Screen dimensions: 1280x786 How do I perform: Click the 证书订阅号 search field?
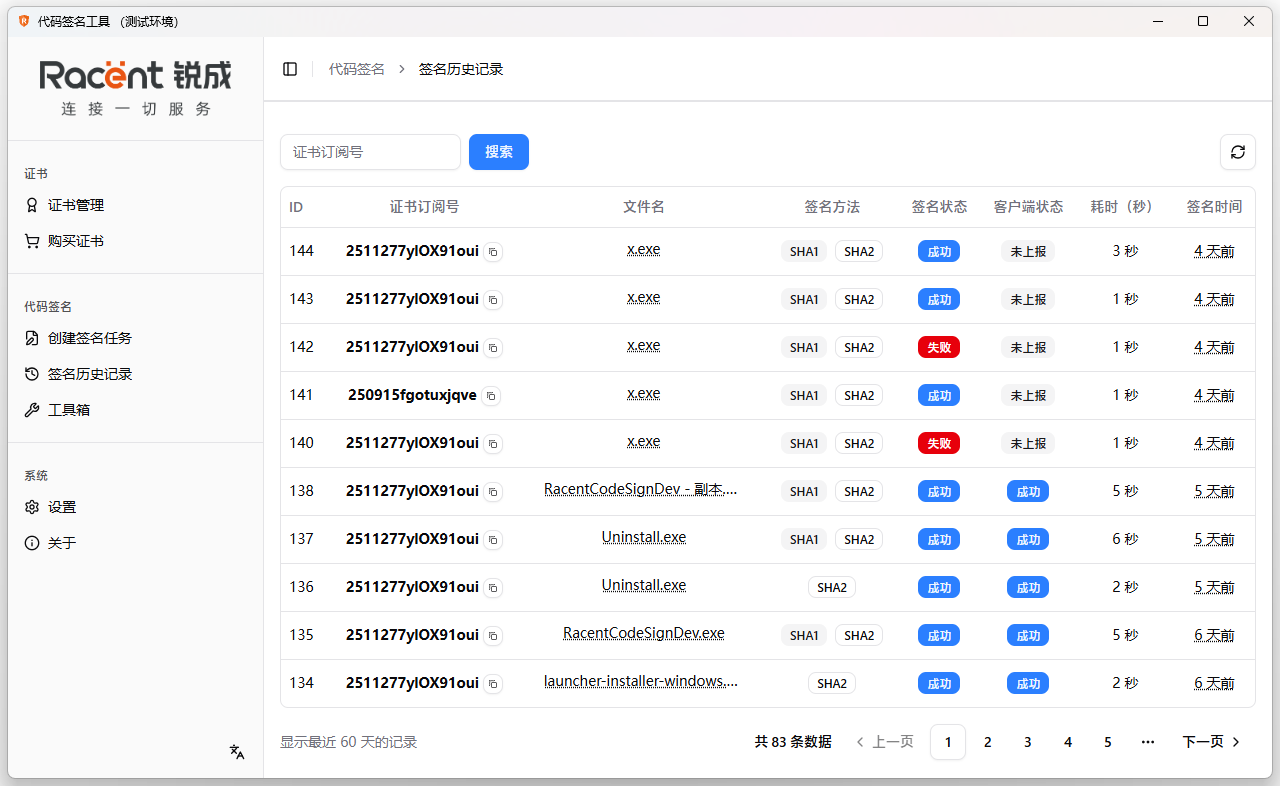[x=370, y=152]
